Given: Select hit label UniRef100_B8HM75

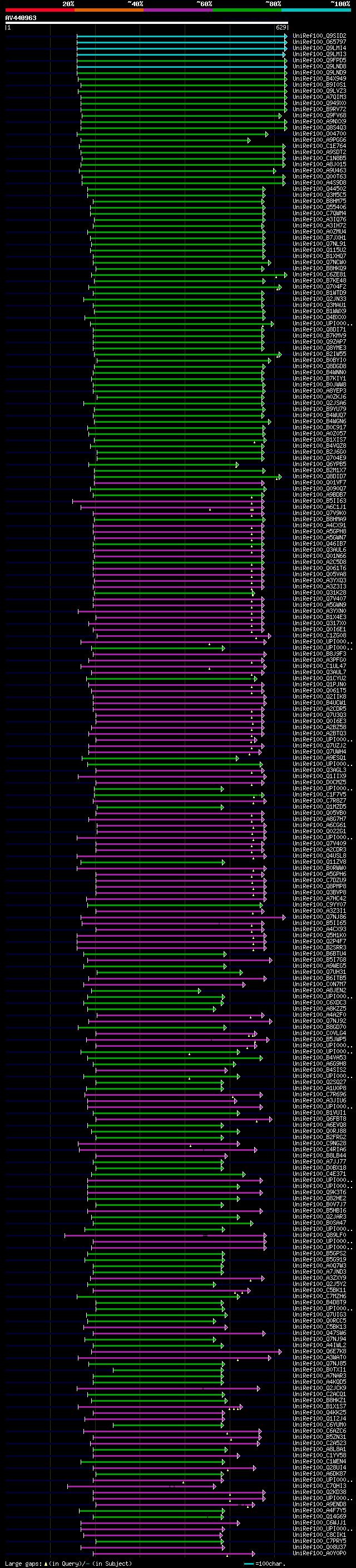Looking at the screenshot, I should coord(319,201).
